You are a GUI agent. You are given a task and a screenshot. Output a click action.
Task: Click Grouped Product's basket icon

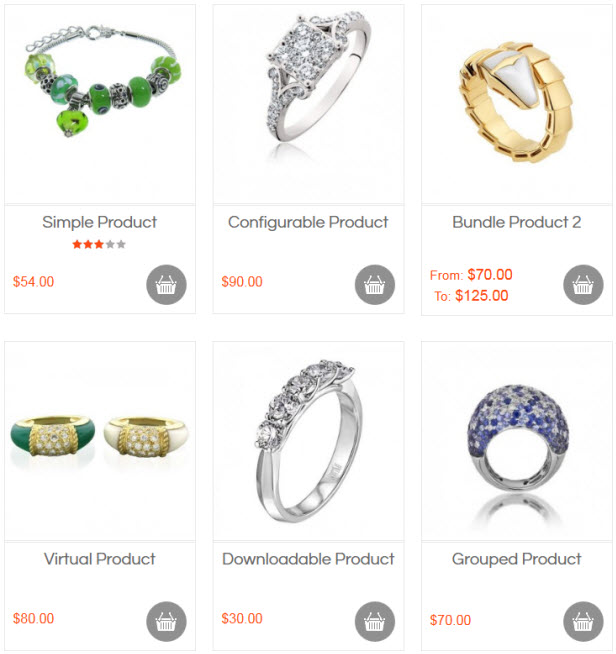coord(583,621)
